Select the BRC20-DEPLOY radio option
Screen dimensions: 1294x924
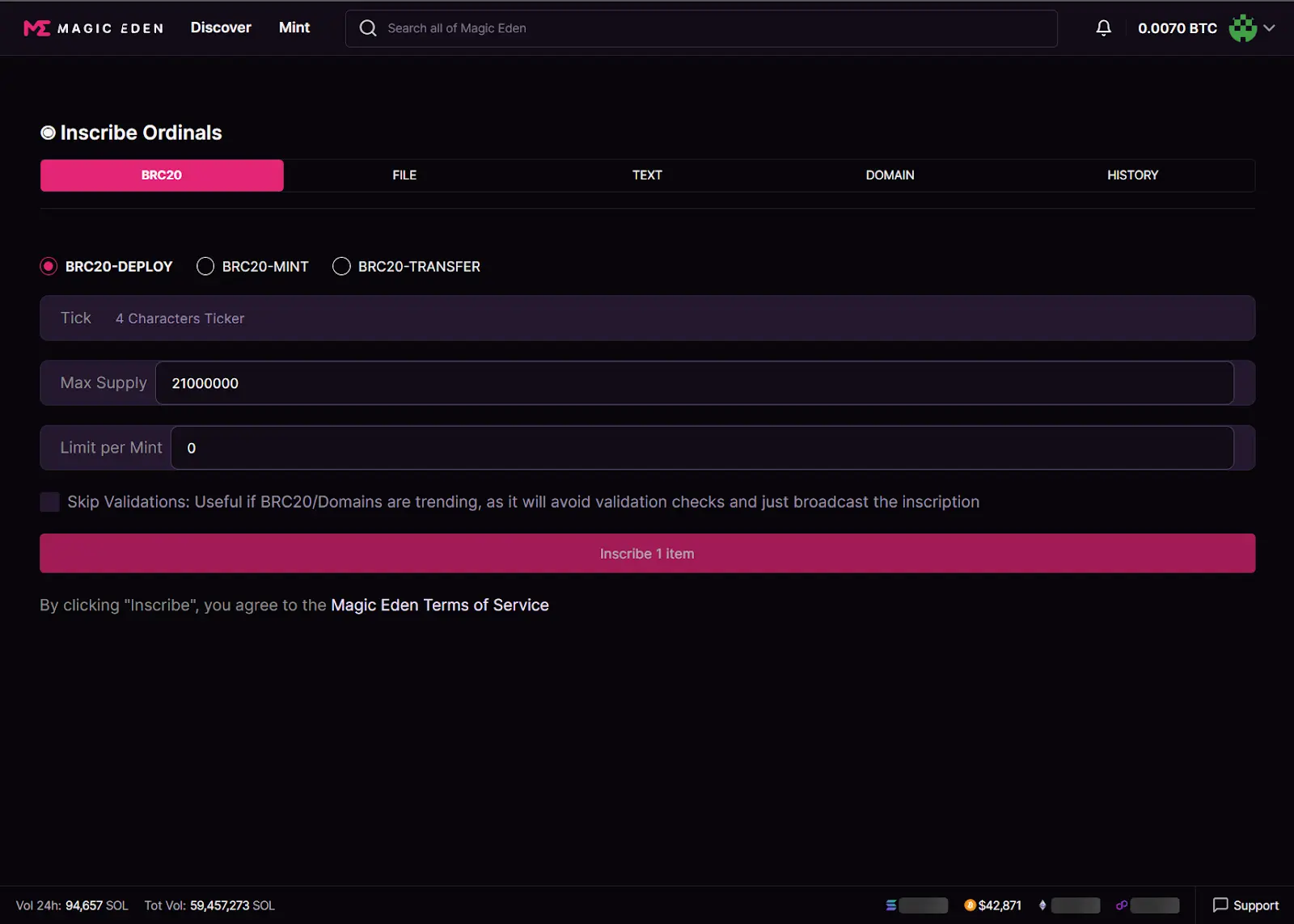(49, 266)
